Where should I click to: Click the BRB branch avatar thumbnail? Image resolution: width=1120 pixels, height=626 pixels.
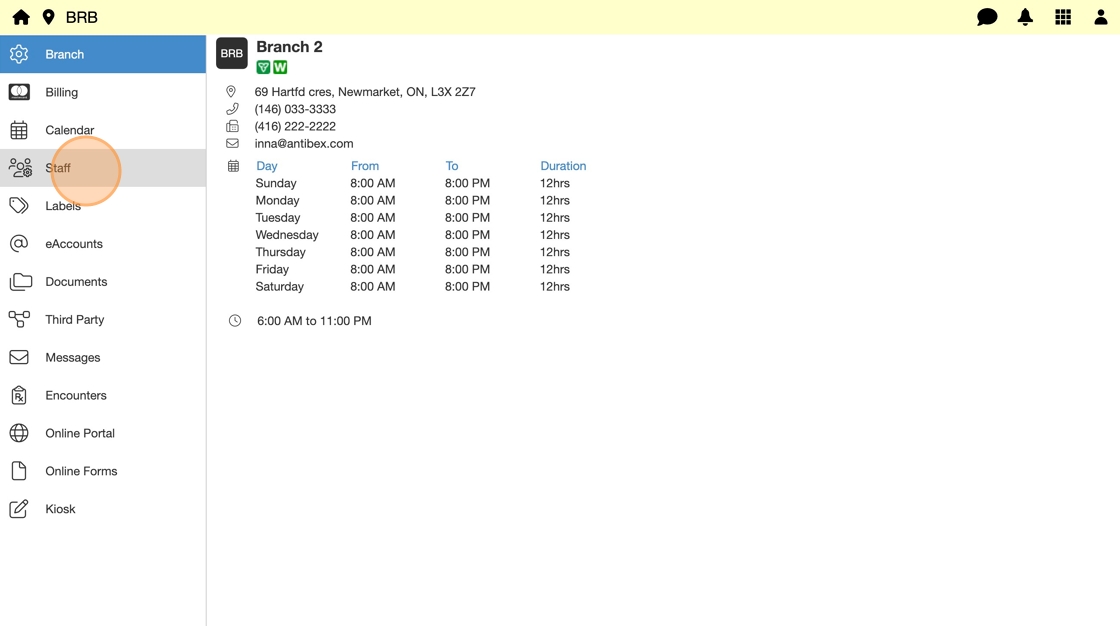[x=232, y=54]
